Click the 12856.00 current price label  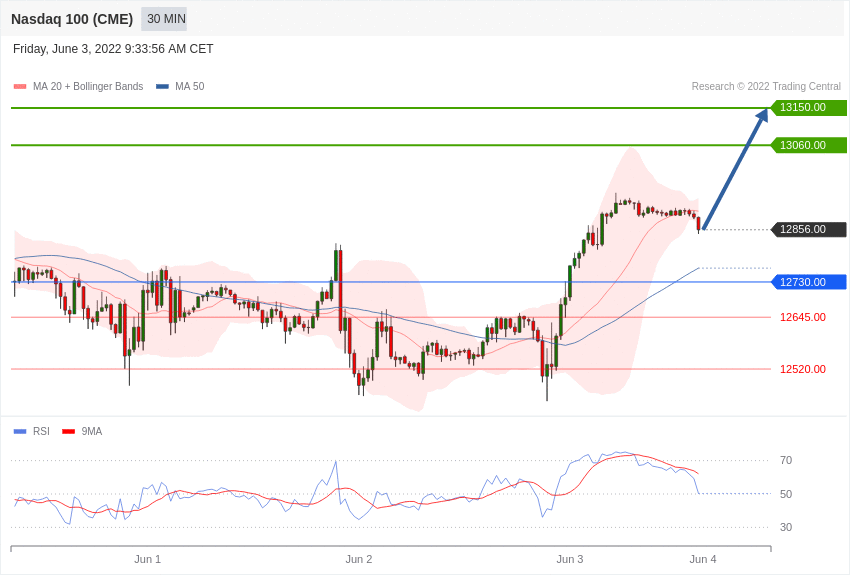(x=808, y=229)
